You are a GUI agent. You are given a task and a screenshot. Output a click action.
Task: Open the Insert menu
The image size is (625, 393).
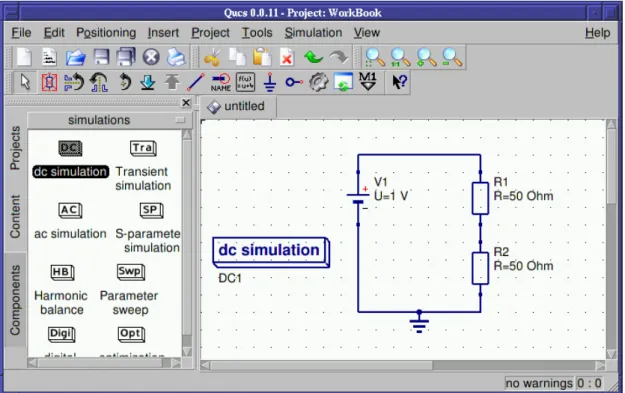163,33
